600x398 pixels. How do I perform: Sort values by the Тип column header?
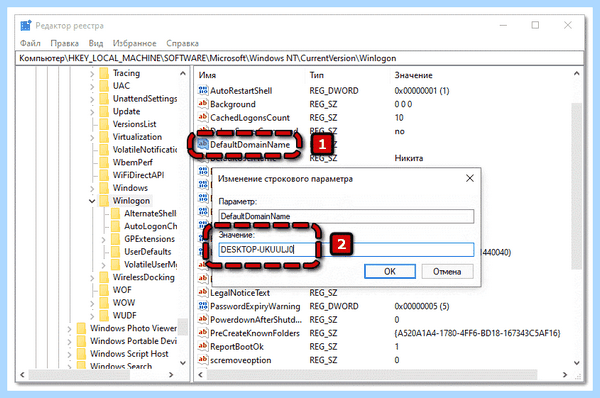pyautogui.click(x=316, y=75)
